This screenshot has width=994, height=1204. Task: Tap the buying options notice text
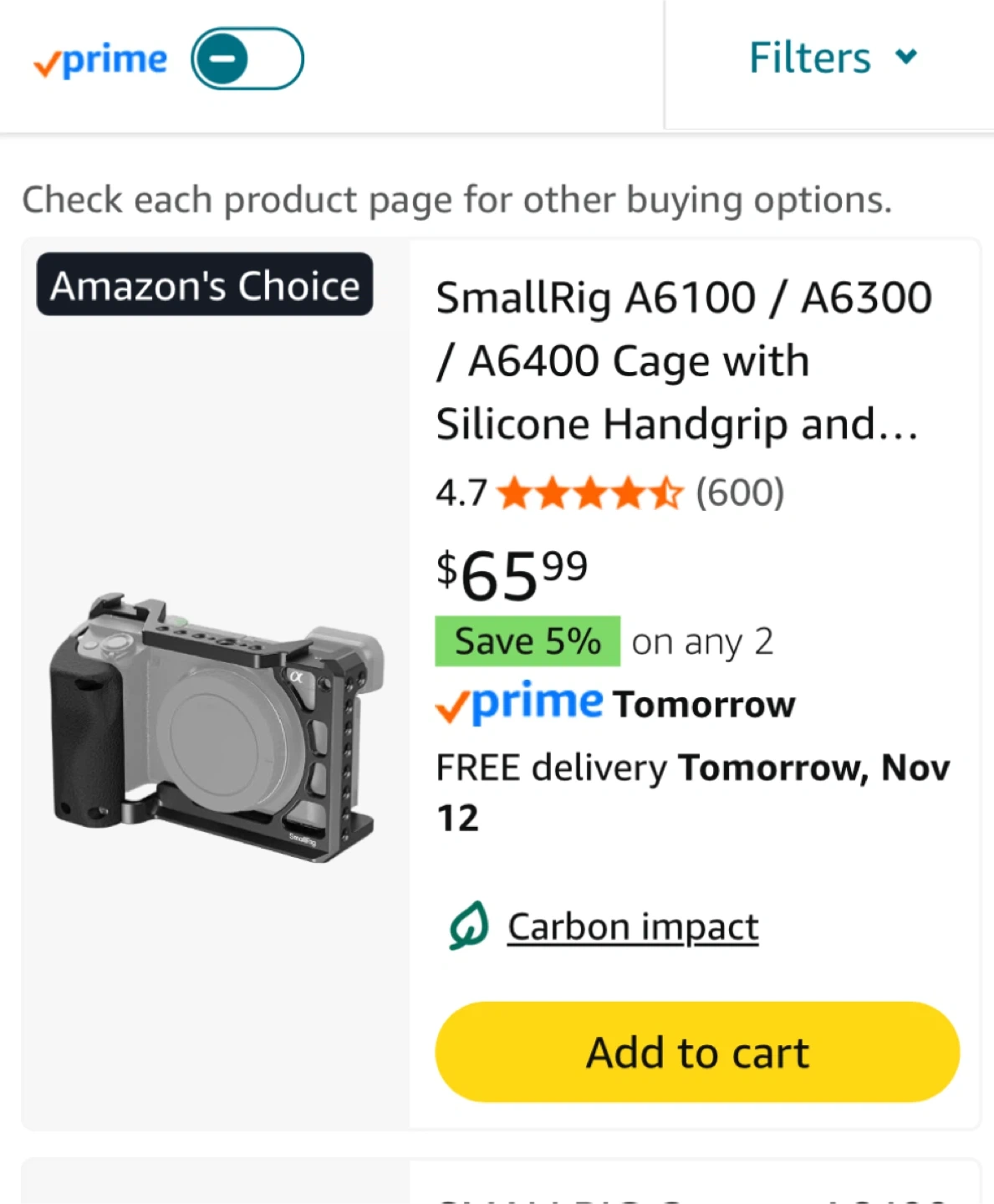coord(456,200)
